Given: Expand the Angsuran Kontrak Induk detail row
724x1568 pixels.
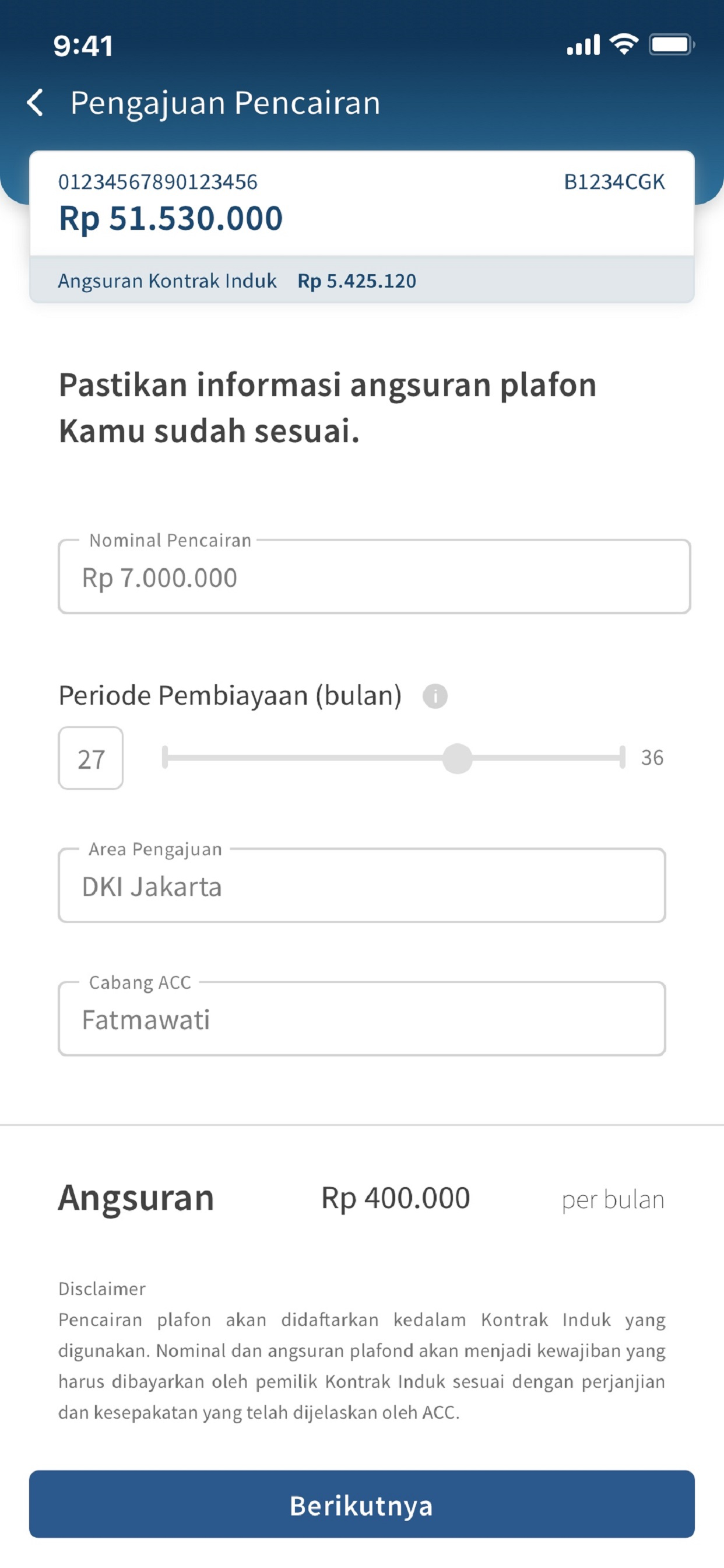Looking at the screenshot, I should [361, 281].
